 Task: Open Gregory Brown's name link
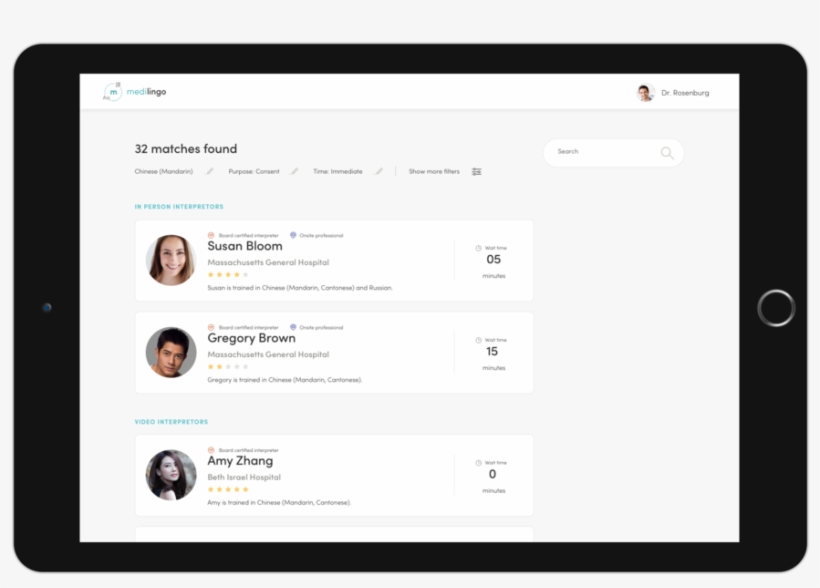251,338
